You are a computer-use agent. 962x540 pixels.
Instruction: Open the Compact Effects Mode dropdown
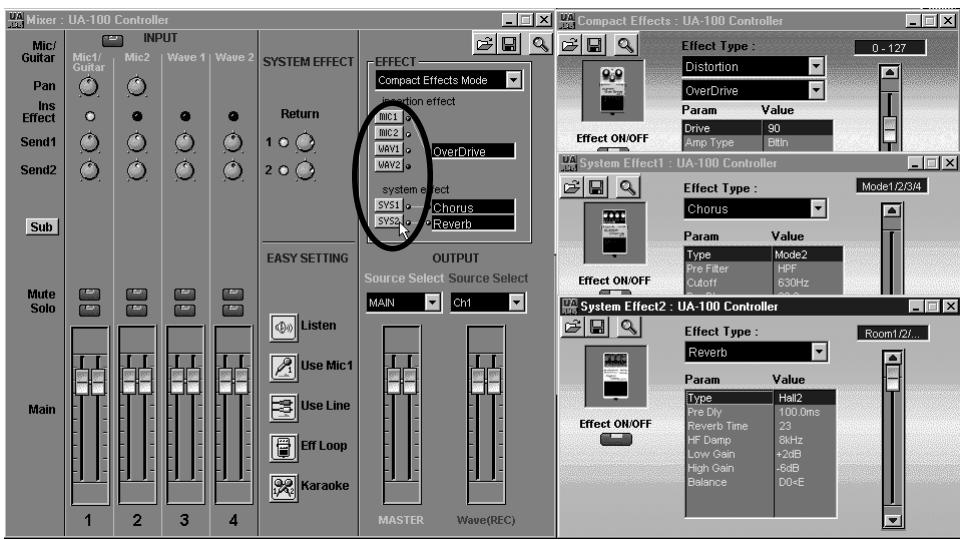coord(514,80)
